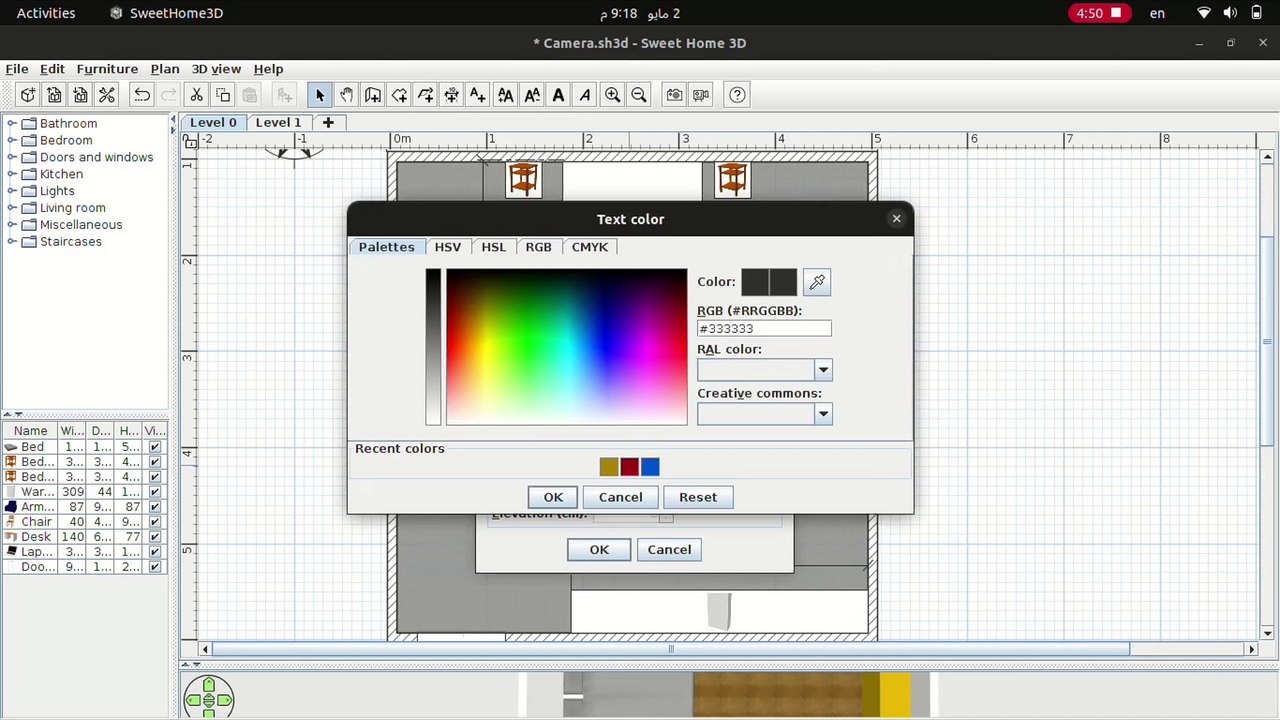Click the Zoom in magnifier icon

tap(612, 95)
